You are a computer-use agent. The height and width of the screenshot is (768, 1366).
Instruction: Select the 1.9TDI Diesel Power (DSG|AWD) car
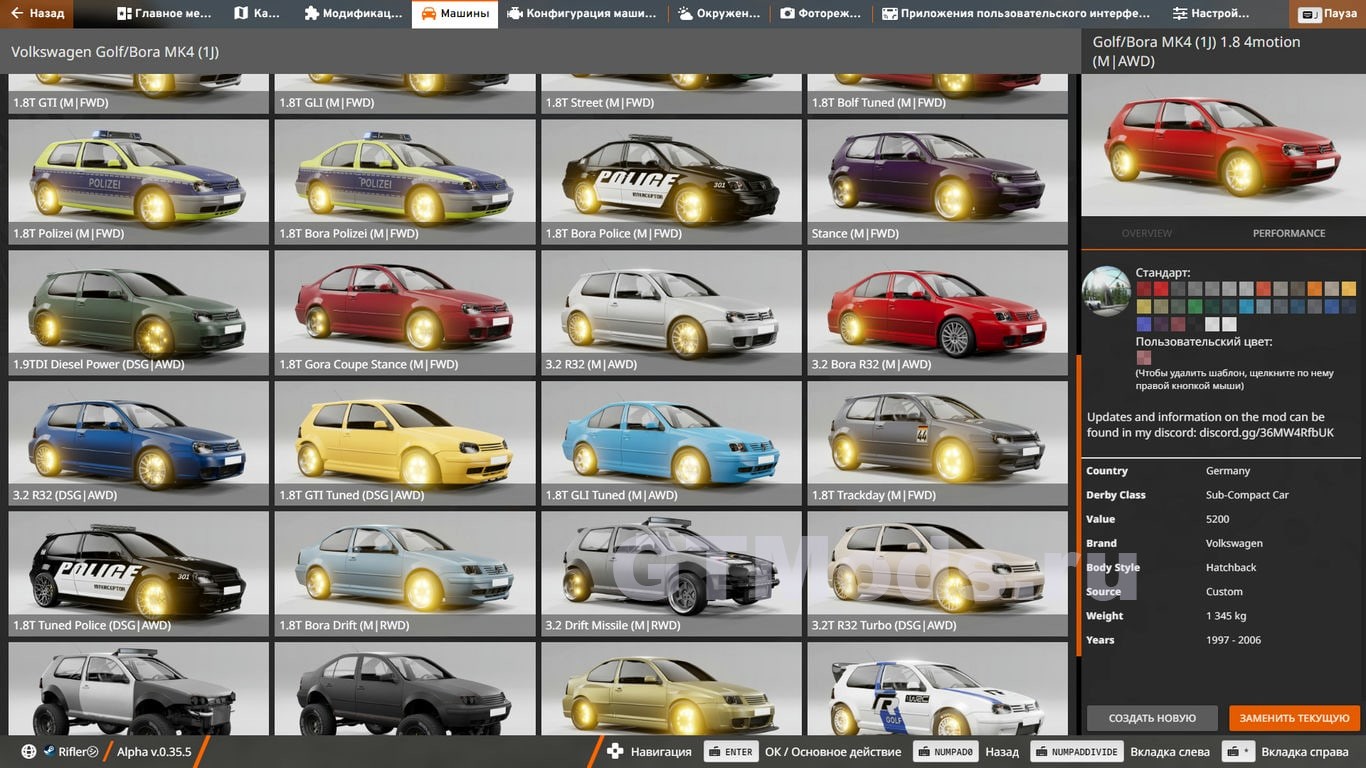(x=139, y=313)
